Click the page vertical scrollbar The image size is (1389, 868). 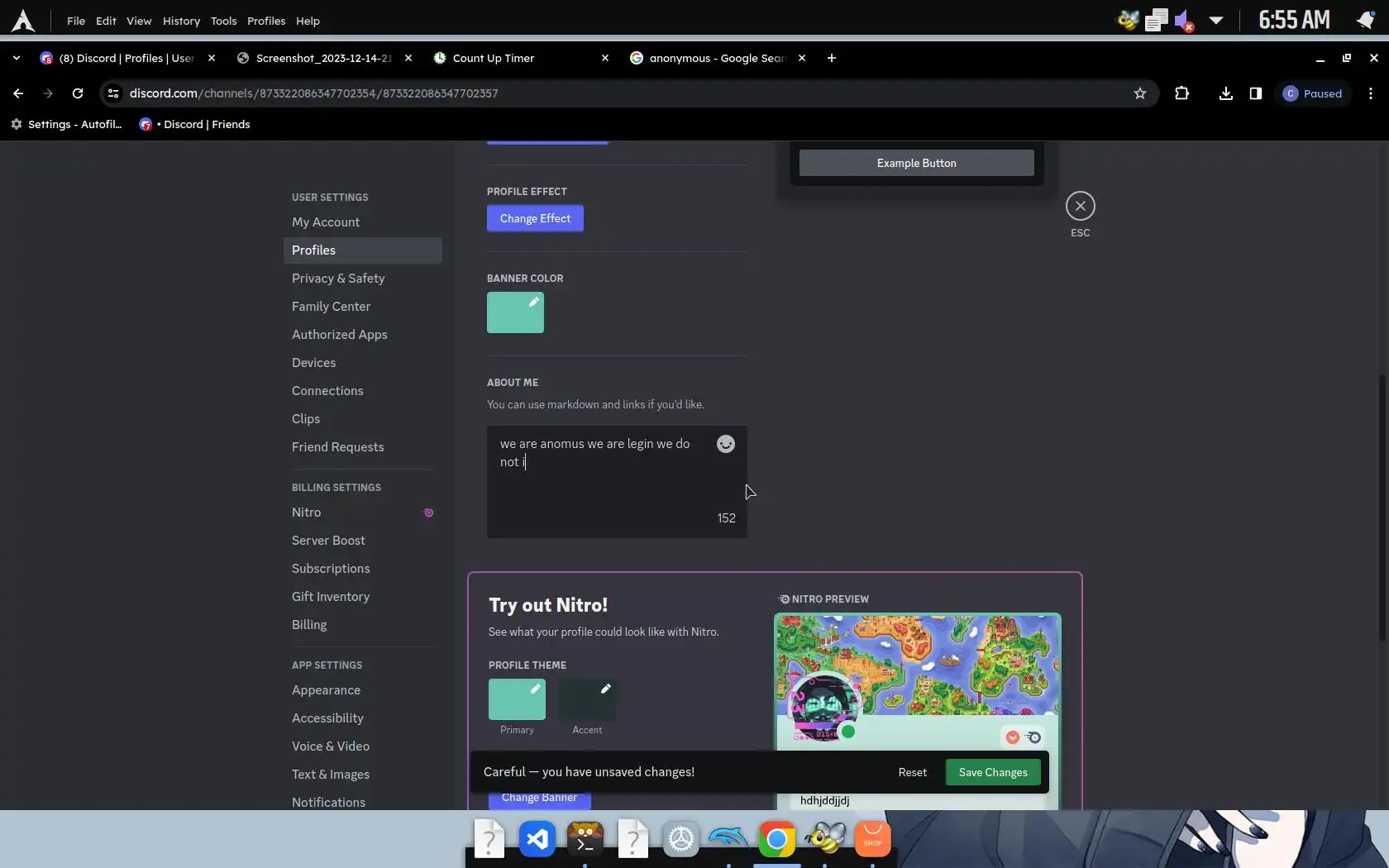[x=1382, y=508]
